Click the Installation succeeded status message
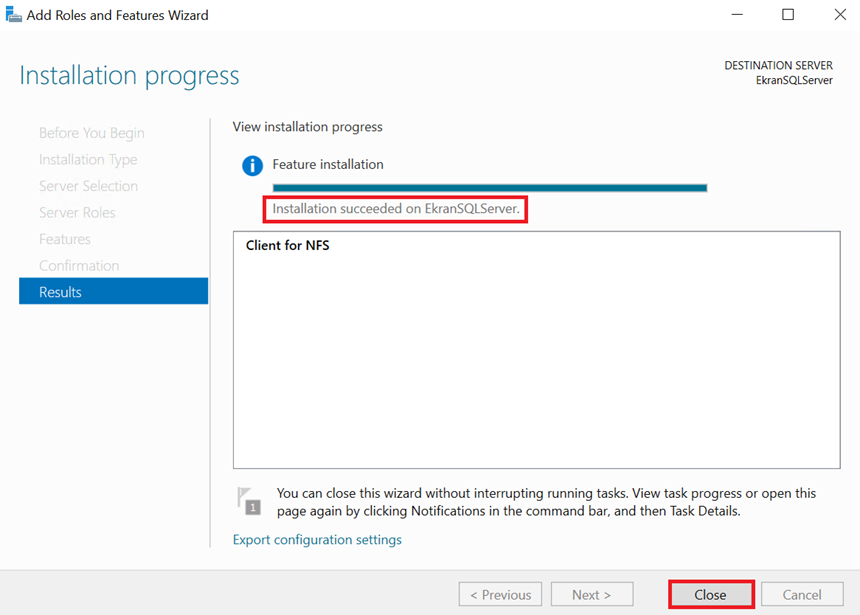The width and height of the screenshot is (860, 615). (396, 210)
